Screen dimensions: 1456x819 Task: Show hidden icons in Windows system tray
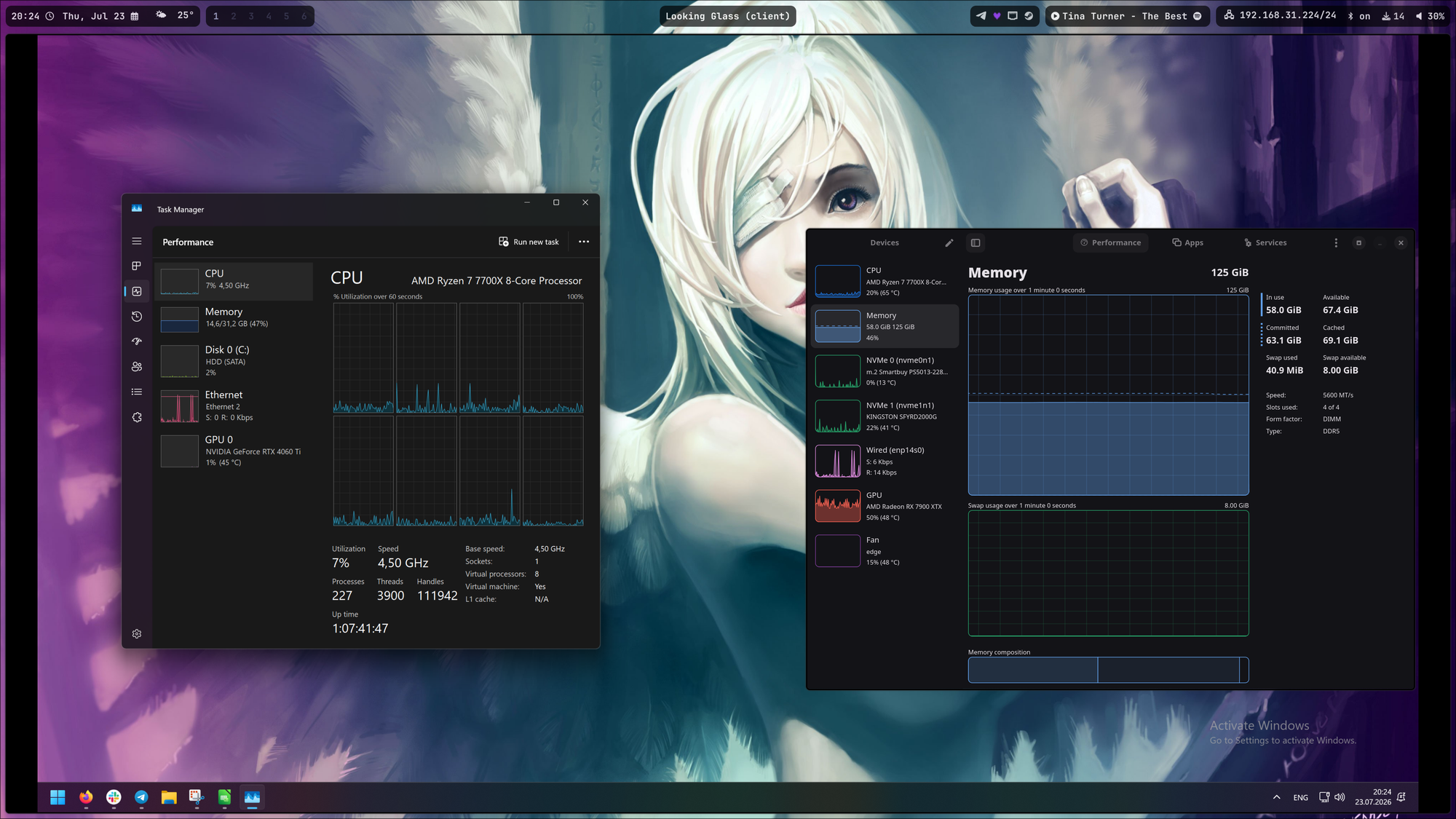(x=1276, y=797)
